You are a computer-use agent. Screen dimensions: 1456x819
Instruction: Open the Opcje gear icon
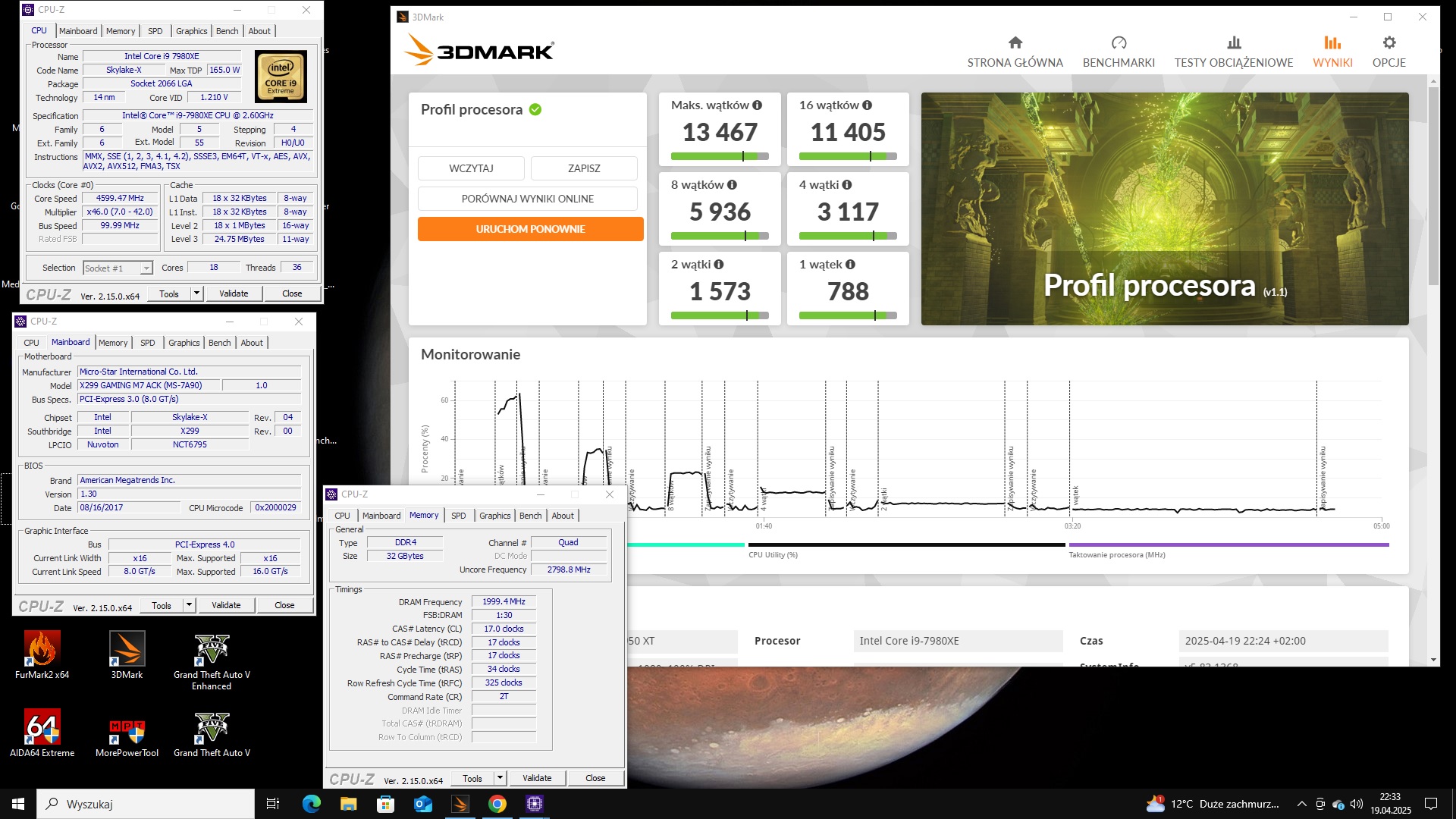coord(1389,42)
